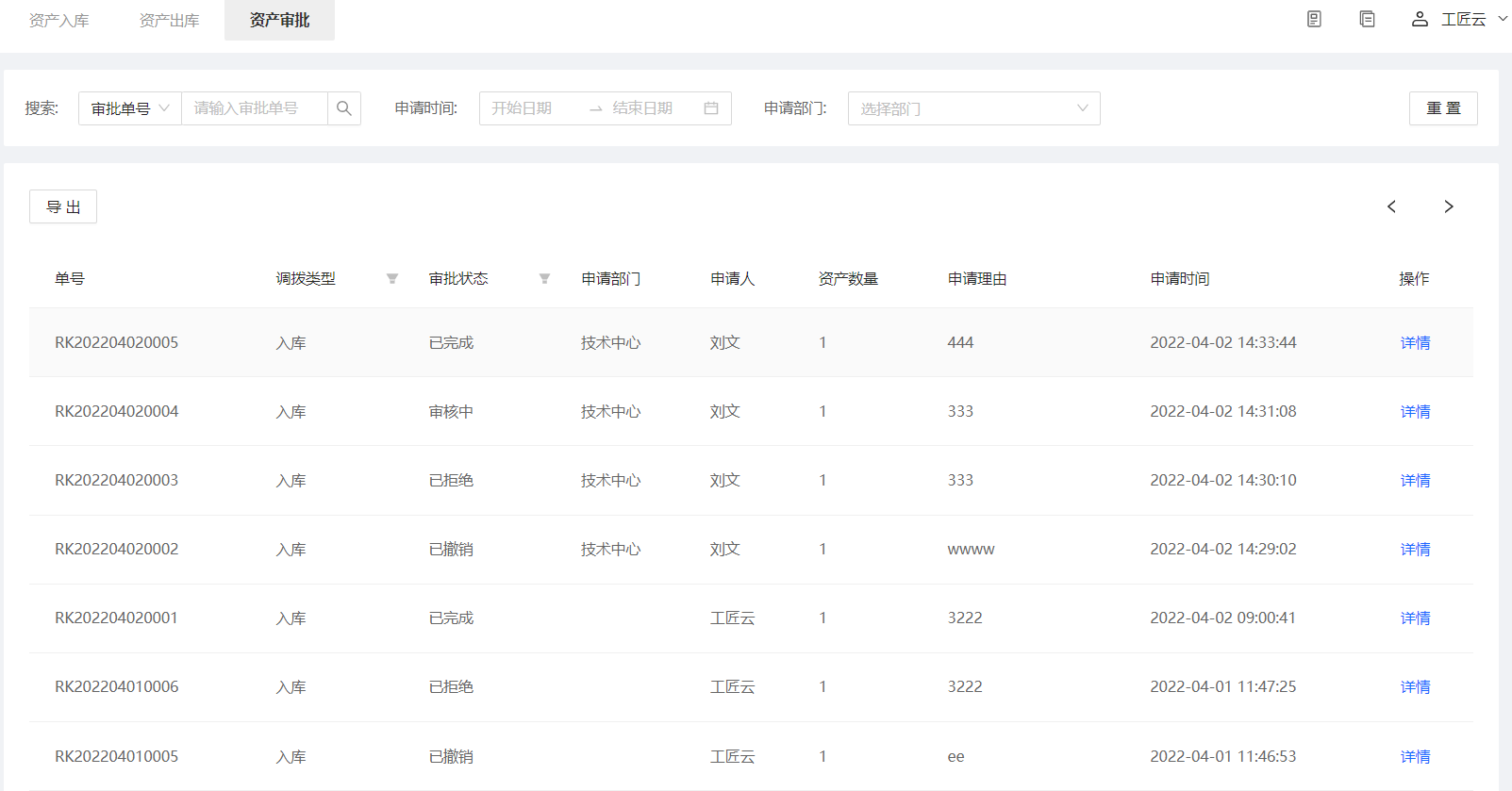This screenshot has width=1512, height=791.
Task: Click the 审核中 status cell
Action: (451, 412)
